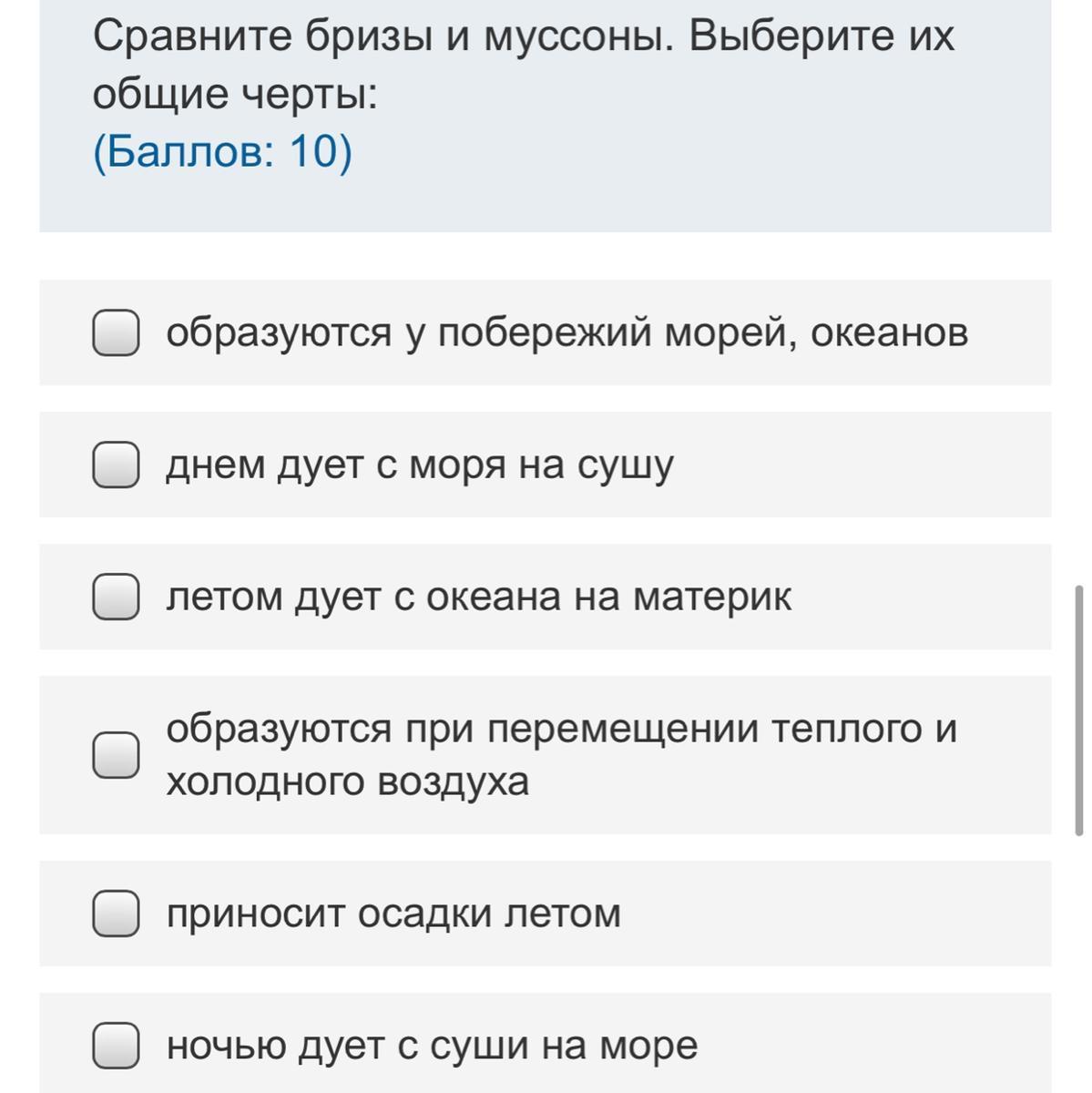Screen dimensions: 1092x1093
Task: Click the answer text 'образуются у побережий морей, океанов'
Action: [566, 332]
